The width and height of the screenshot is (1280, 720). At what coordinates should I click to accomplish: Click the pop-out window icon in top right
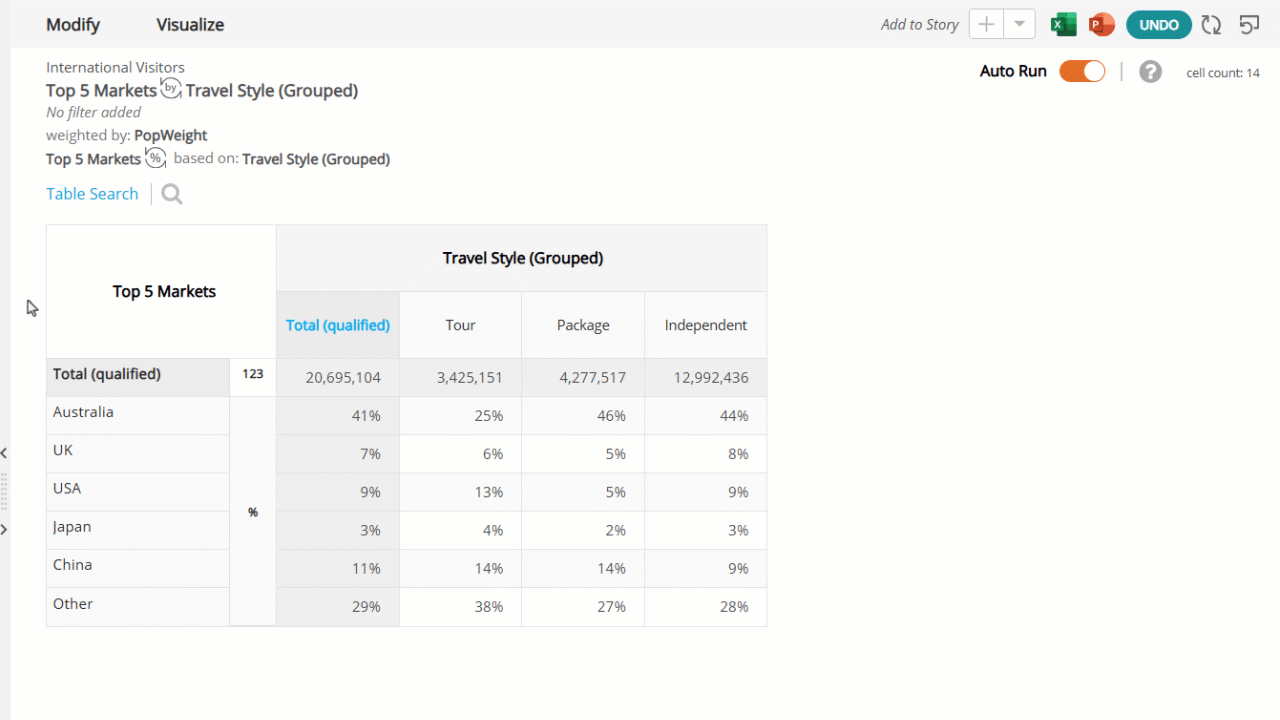point(1249,25)
